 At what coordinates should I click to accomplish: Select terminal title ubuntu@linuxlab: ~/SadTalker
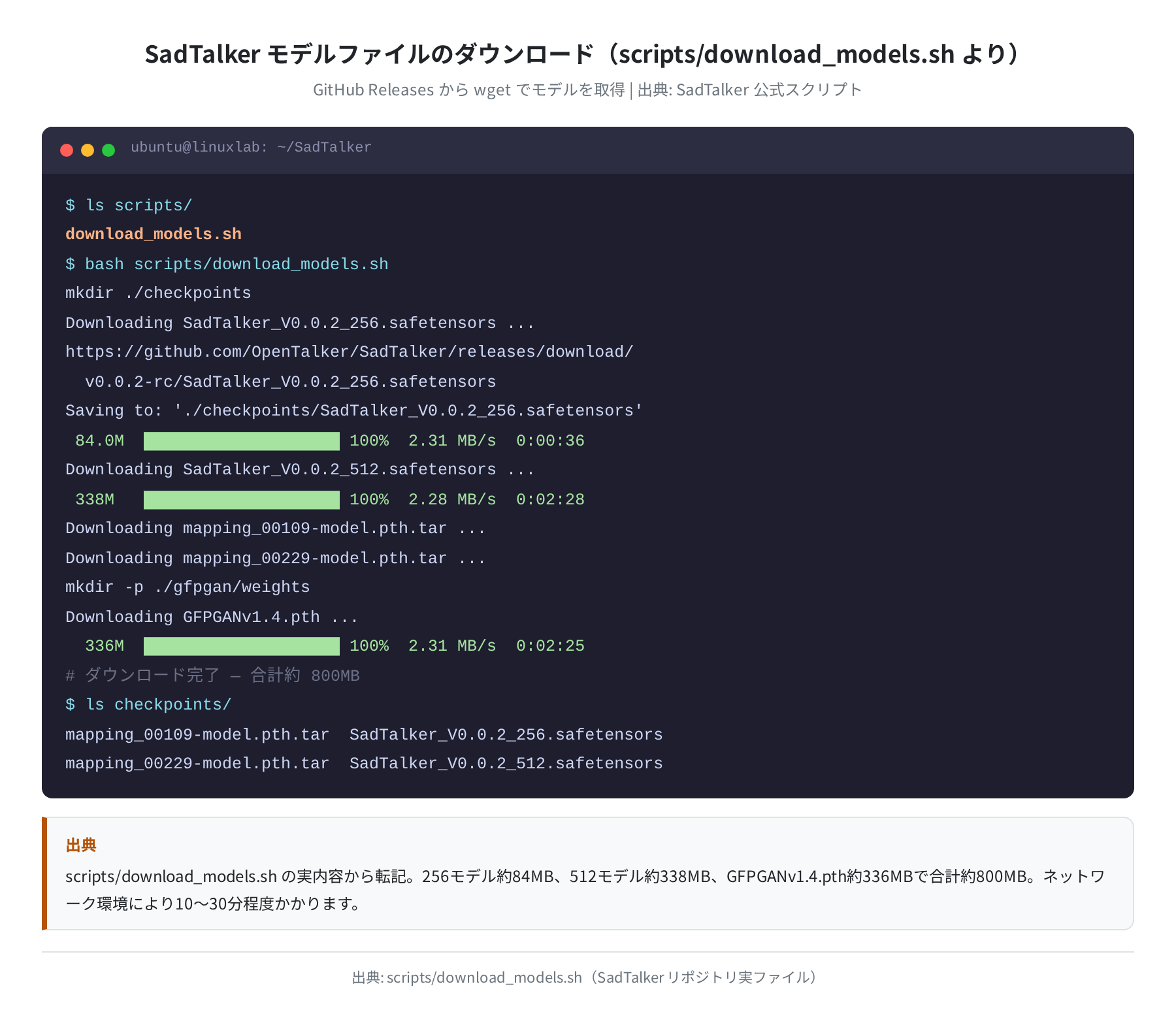251,148
